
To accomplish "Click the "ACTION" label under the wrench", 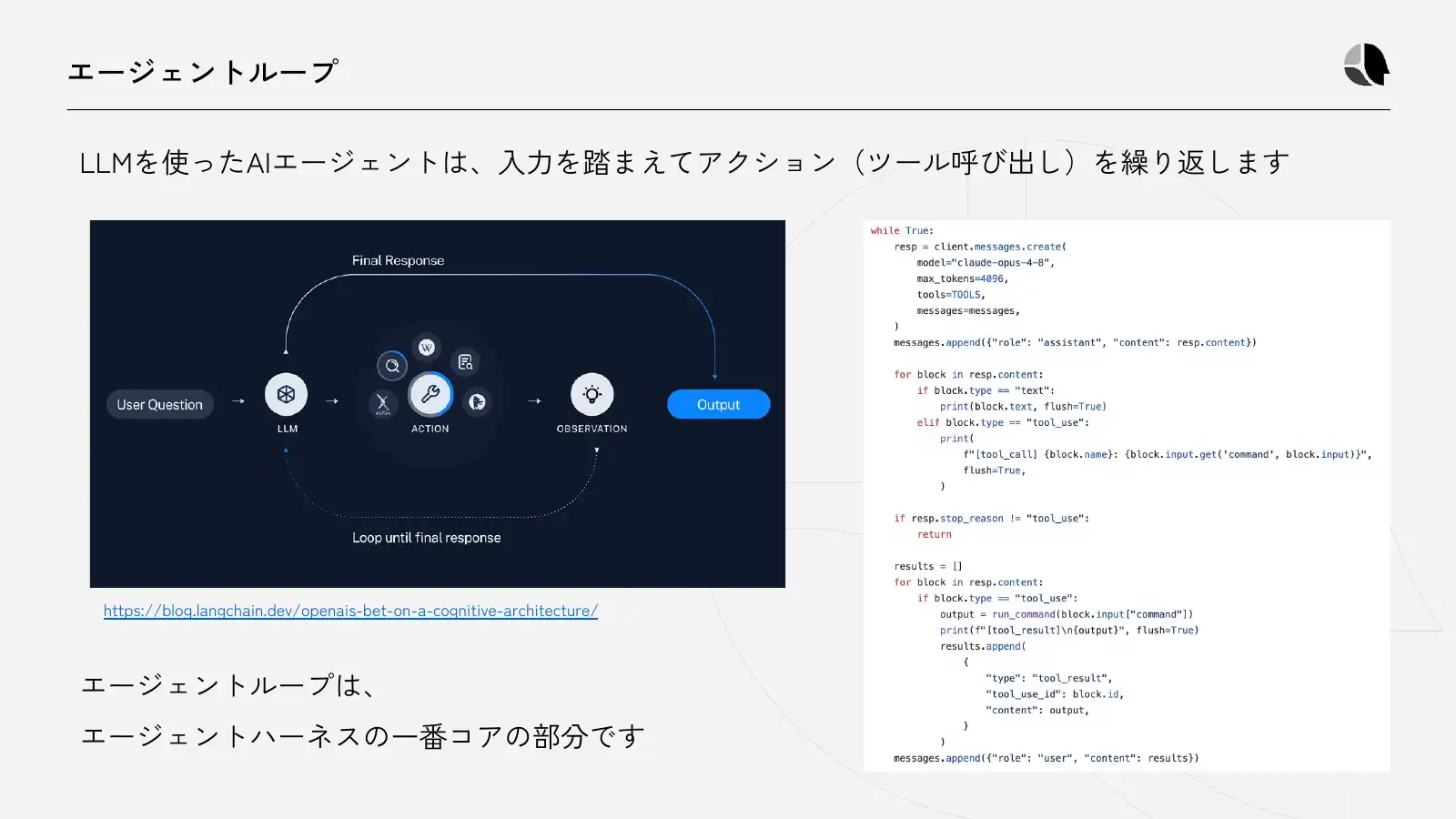I will (x=430, y=429).
